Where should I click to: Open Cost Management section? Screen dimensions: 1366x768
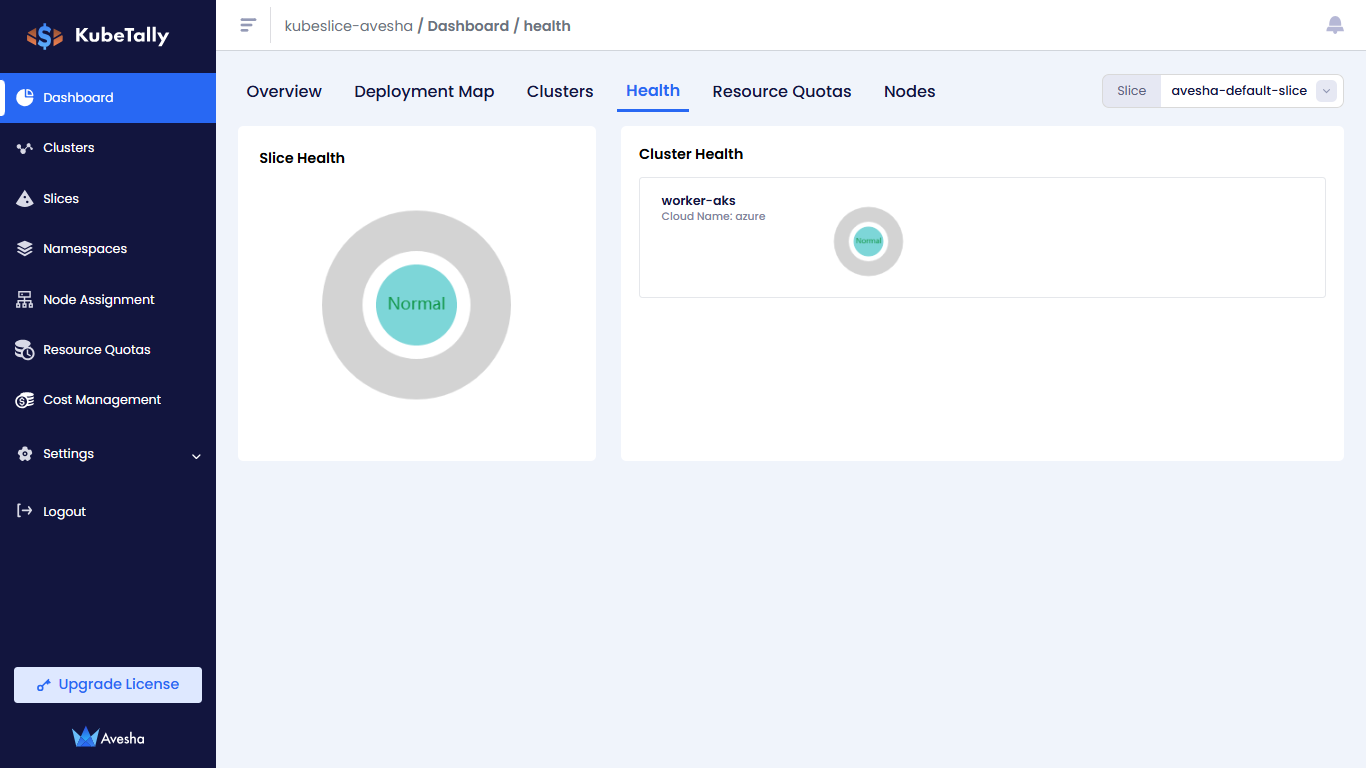(x=108, y=400)
